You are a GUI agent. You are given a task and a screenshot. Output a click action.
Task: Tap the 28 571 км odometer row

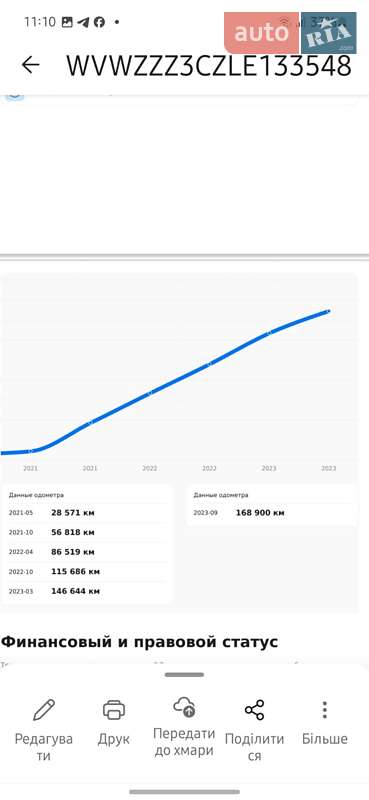87,513
